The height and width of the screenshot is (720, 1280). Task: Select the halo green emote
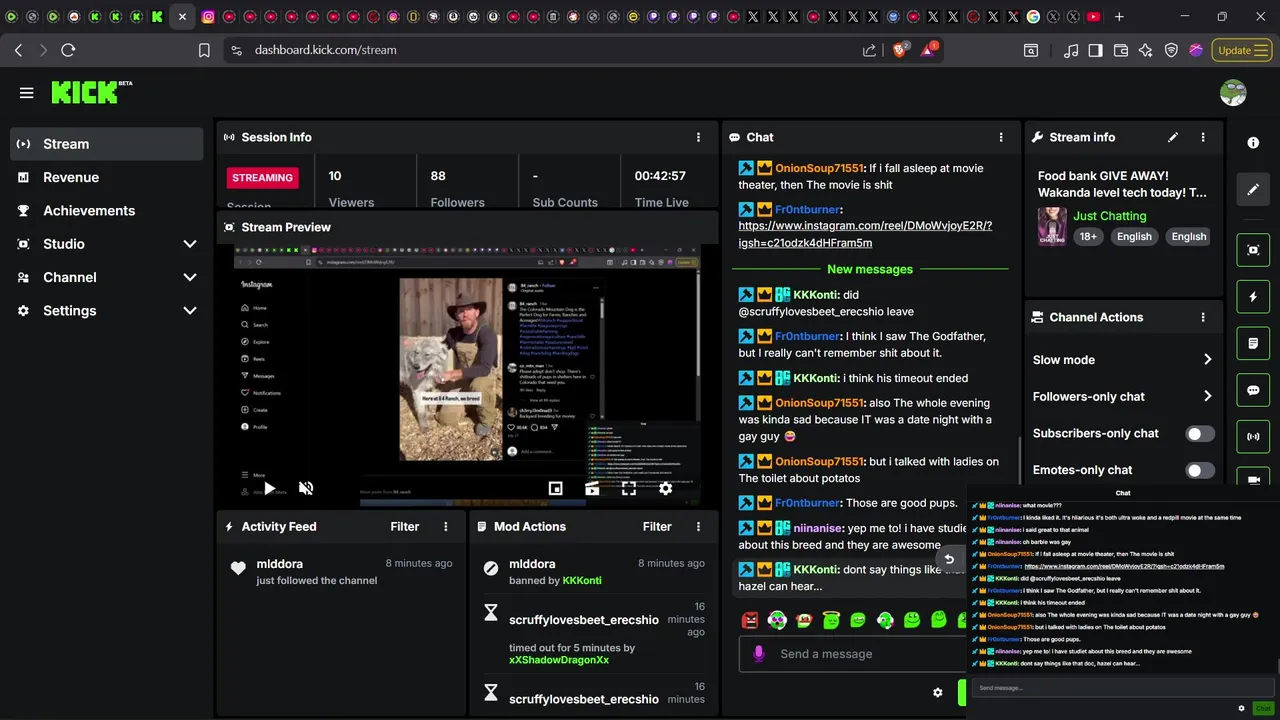pos(831,620)
